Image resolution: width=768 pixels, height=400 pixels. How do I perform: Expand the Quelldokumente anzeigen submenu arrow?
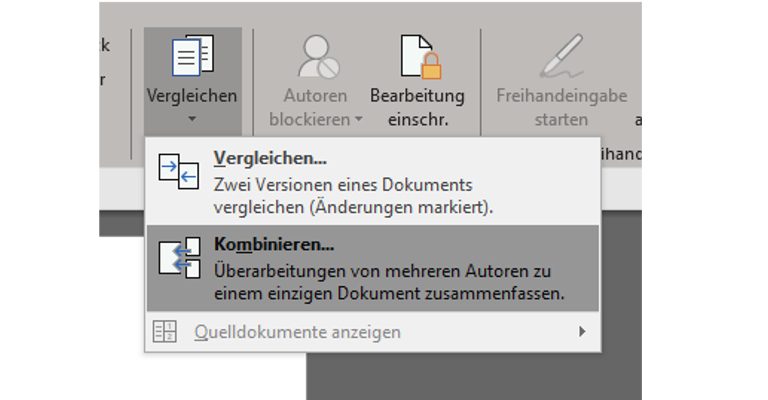coord(582,331)
